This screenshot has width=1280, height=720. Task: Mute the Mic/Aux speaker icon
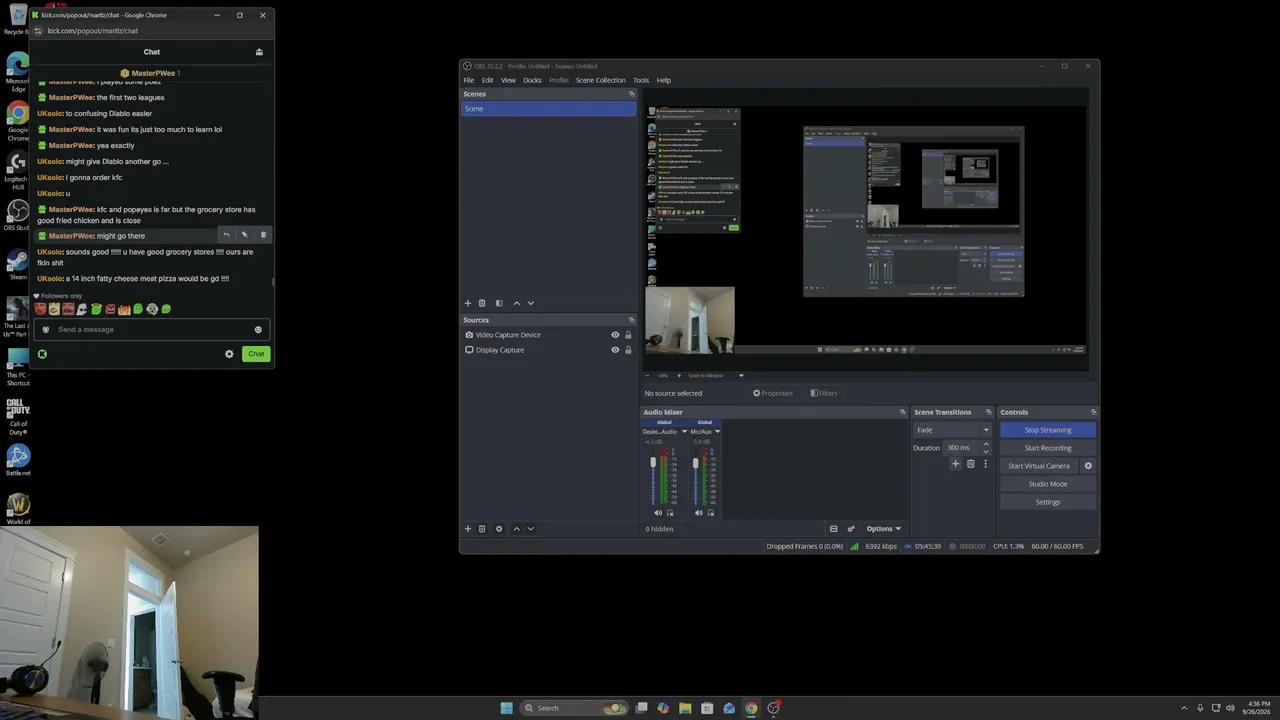(699, 513)
